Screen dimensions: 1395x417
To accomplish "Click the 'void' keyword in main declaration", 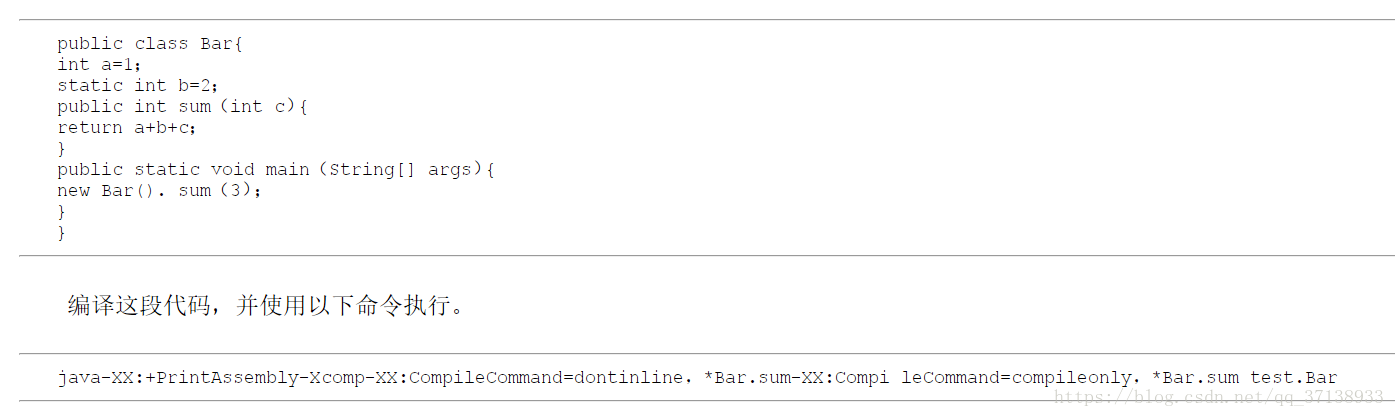I will point(232,170).
